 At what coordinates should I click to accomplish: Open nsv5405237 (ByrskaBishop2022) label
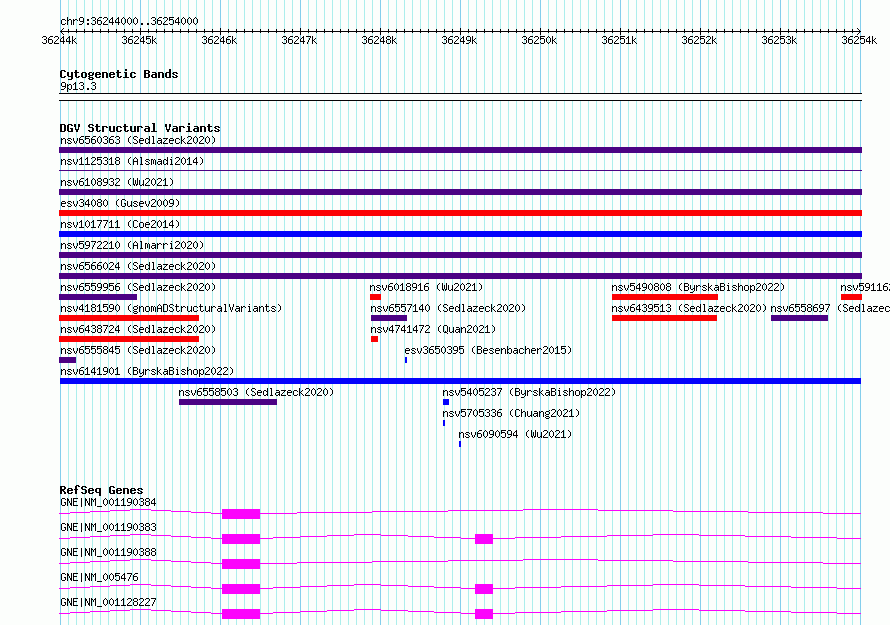[529, 392]
